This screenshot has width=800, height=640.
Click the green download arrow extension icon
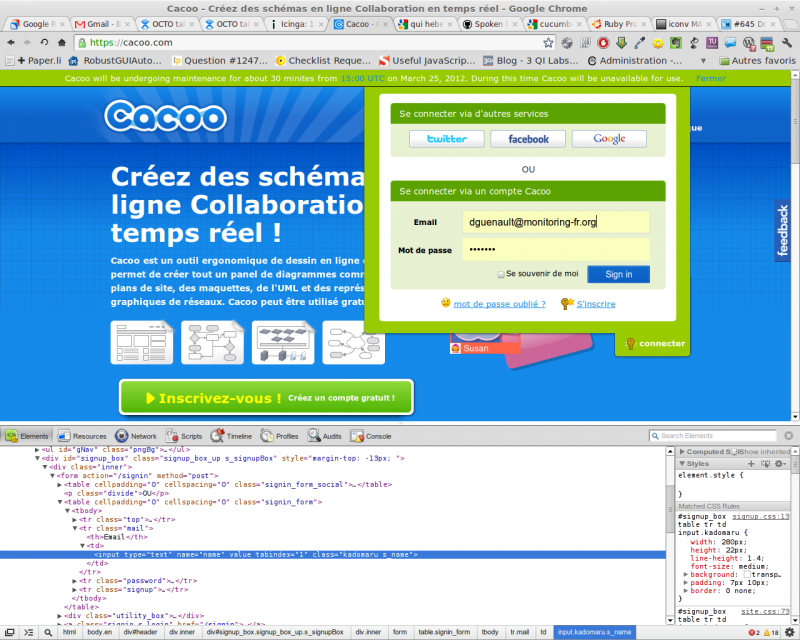coord(621,43)
